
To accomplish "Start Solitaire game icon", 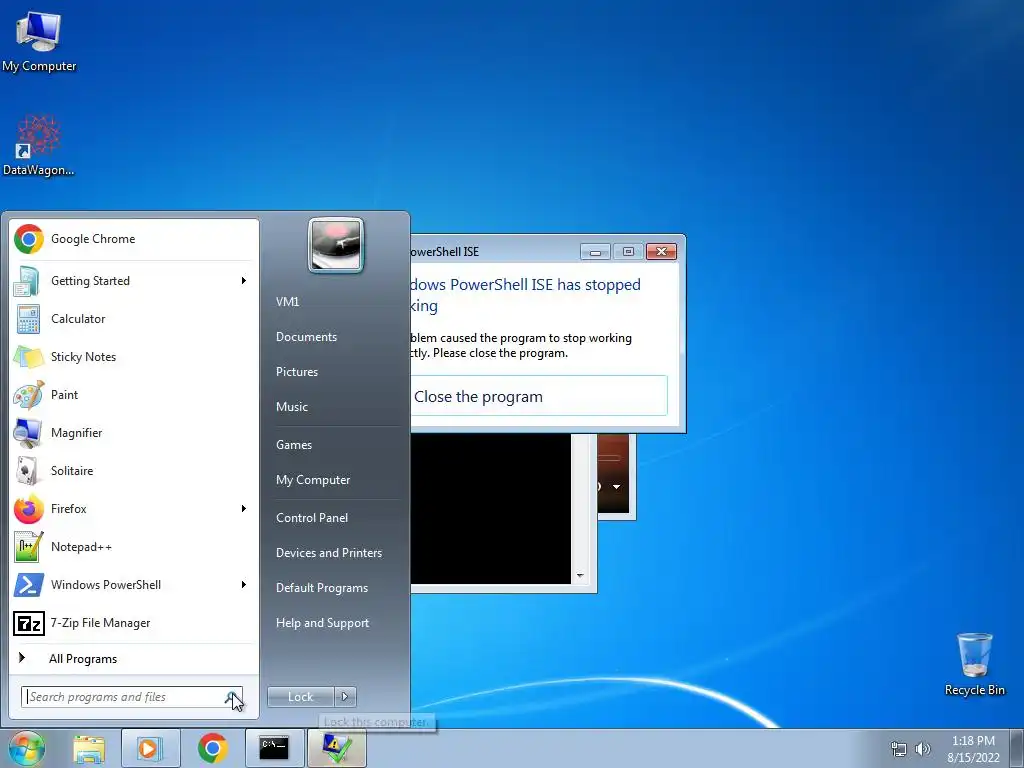I will tap(28, 471).
